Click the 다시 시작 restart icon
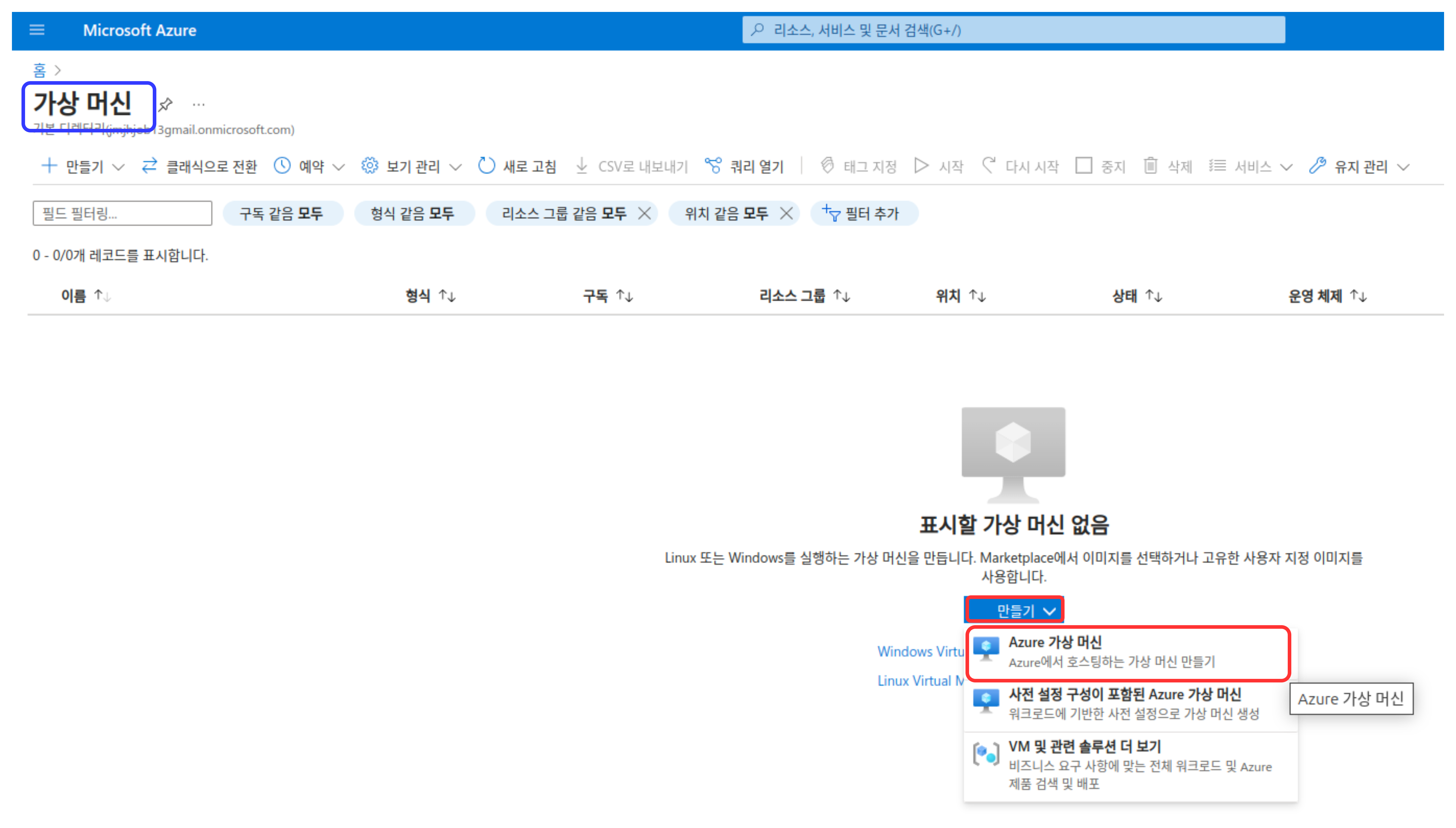 pyautogui.click(x=989, y=166)
